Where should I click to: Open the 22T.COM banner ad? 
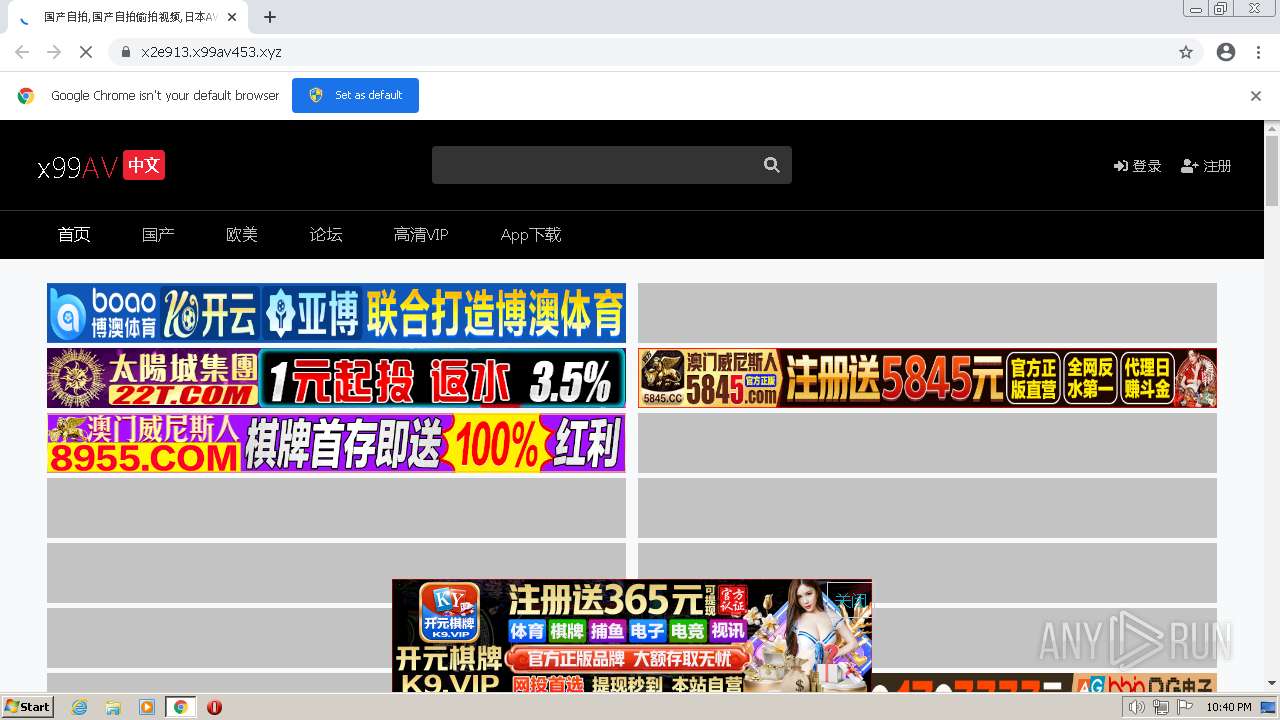tap(336, 378)
